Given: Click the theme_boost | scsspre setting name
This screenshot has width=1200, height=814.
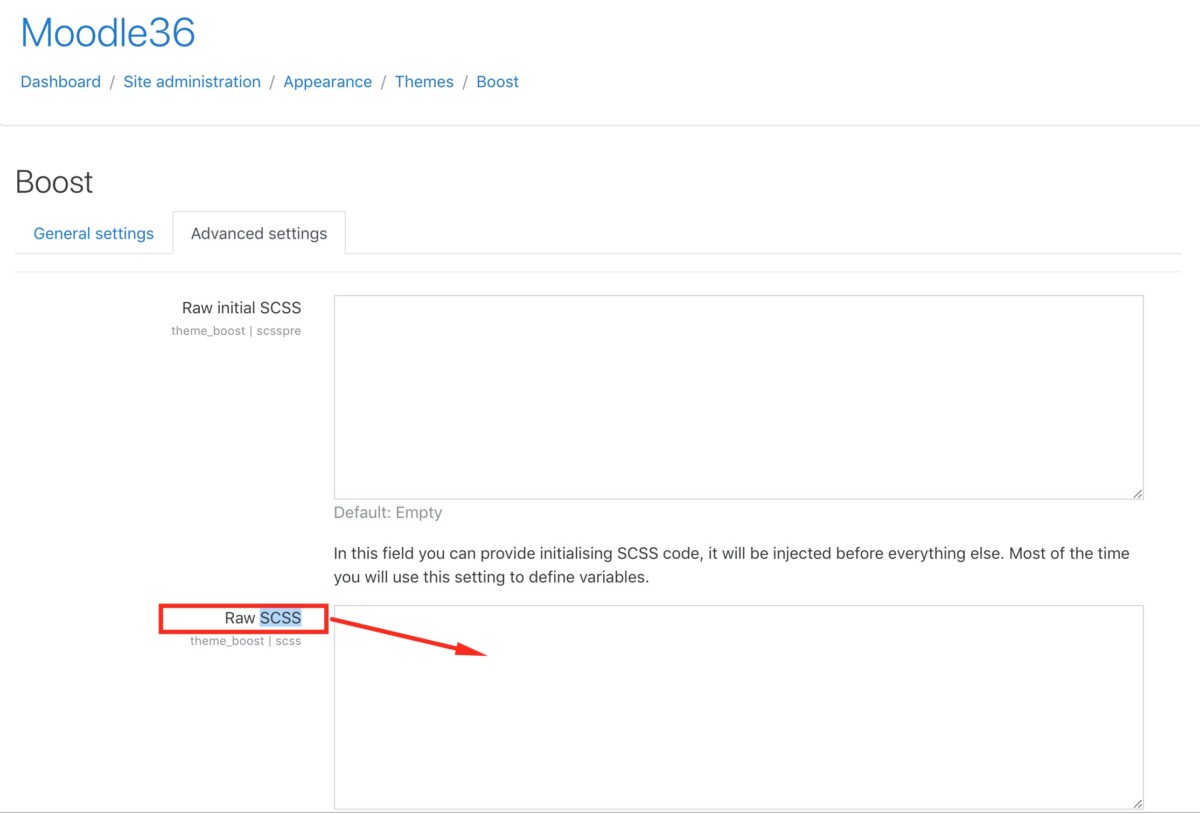Looking at the screenshot, I should (x=236, y=331).
